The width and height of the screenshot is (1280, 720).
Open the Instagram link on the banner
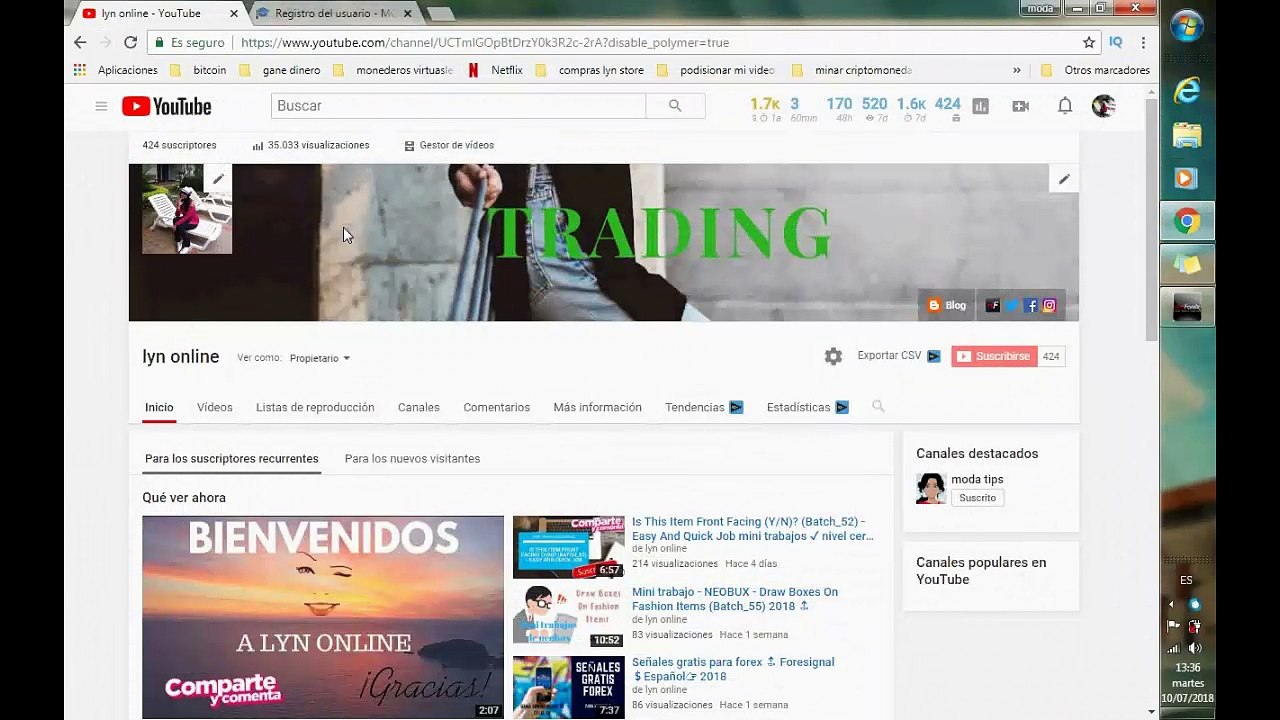1049,306
